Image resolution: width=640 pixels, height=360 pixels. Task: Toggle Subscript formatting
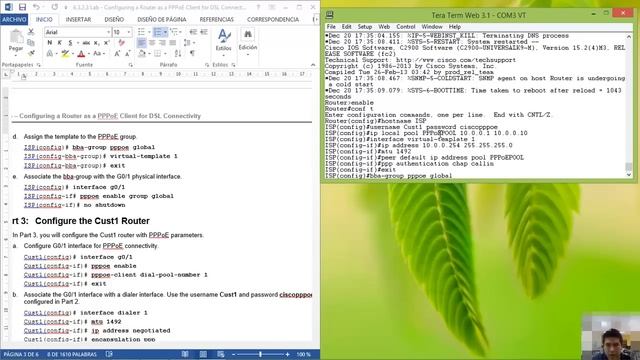click(x=96, y=42)
